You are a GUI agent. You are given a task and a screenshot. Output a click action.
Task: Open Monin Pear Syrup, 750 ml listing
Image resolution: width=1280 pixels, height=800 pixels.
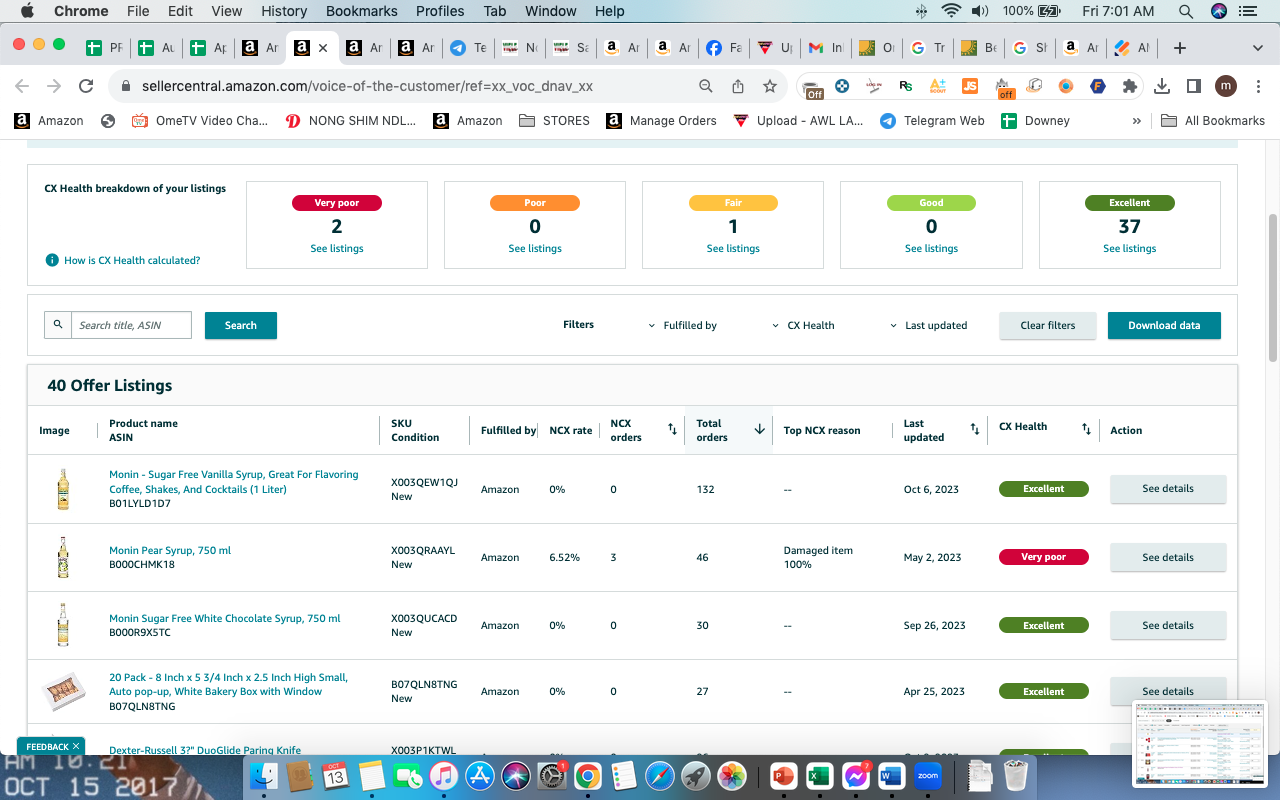pos(170,550)
